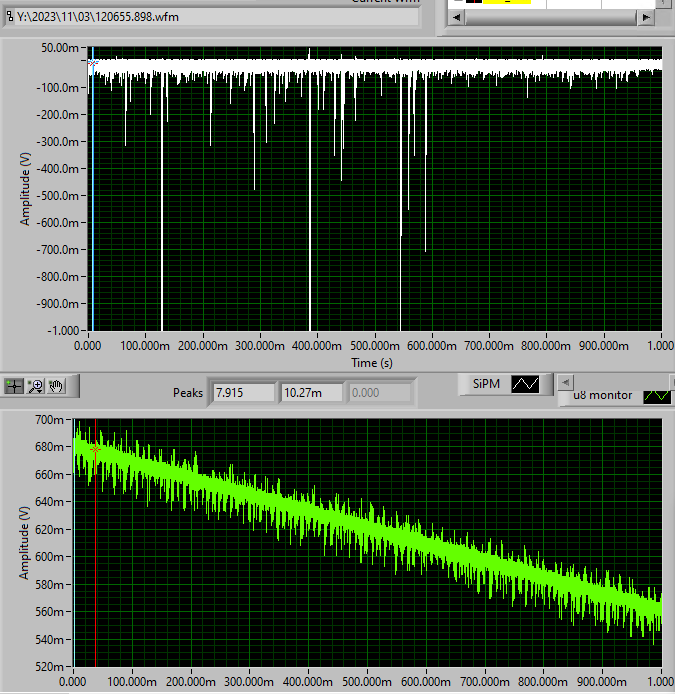Screen dimensions: 675x694
Task: Click bottom graph Amplitude (V) axis title
Action: click(x=23, y=543)
